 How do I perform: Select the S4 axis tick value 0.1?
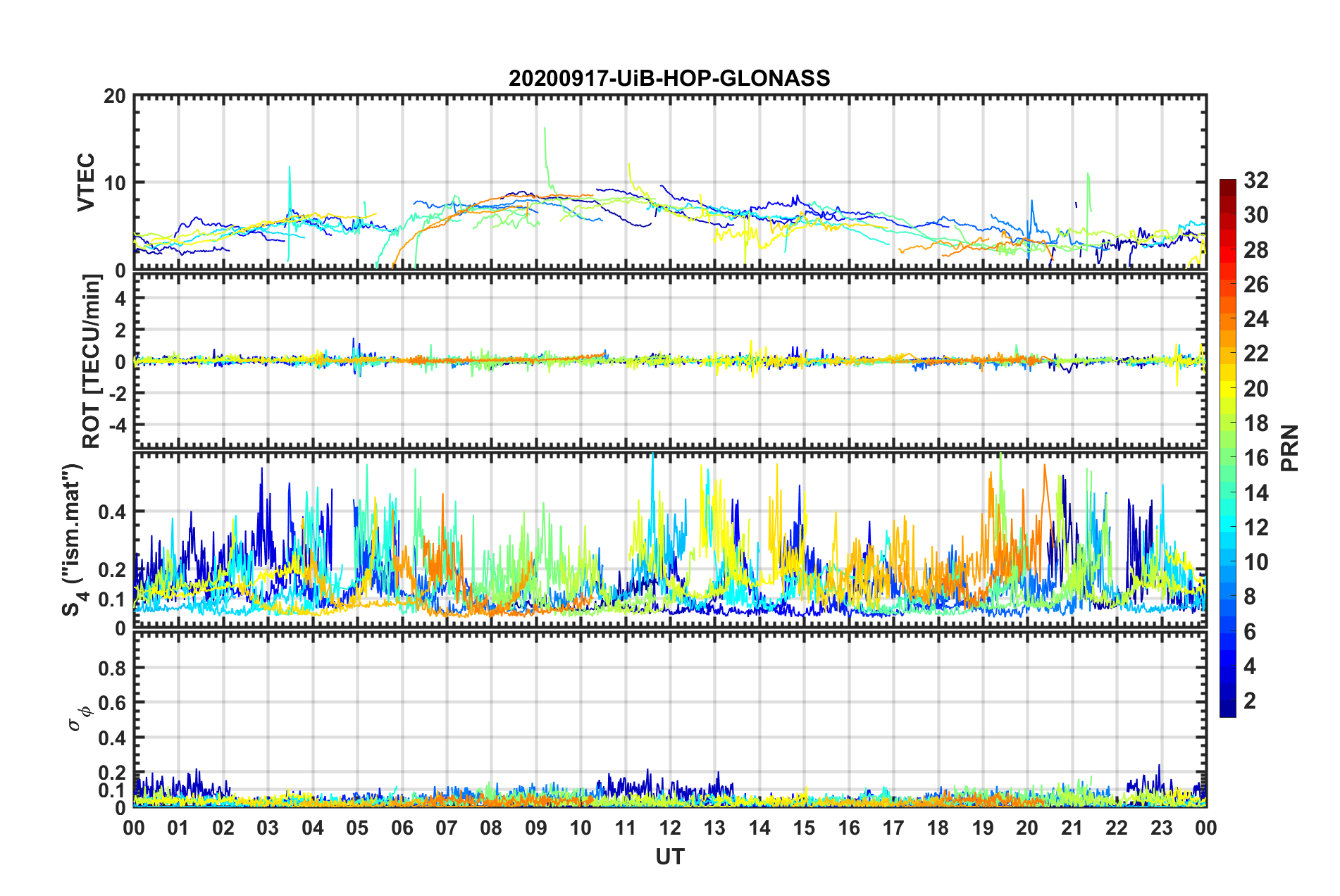coord(112,599)
